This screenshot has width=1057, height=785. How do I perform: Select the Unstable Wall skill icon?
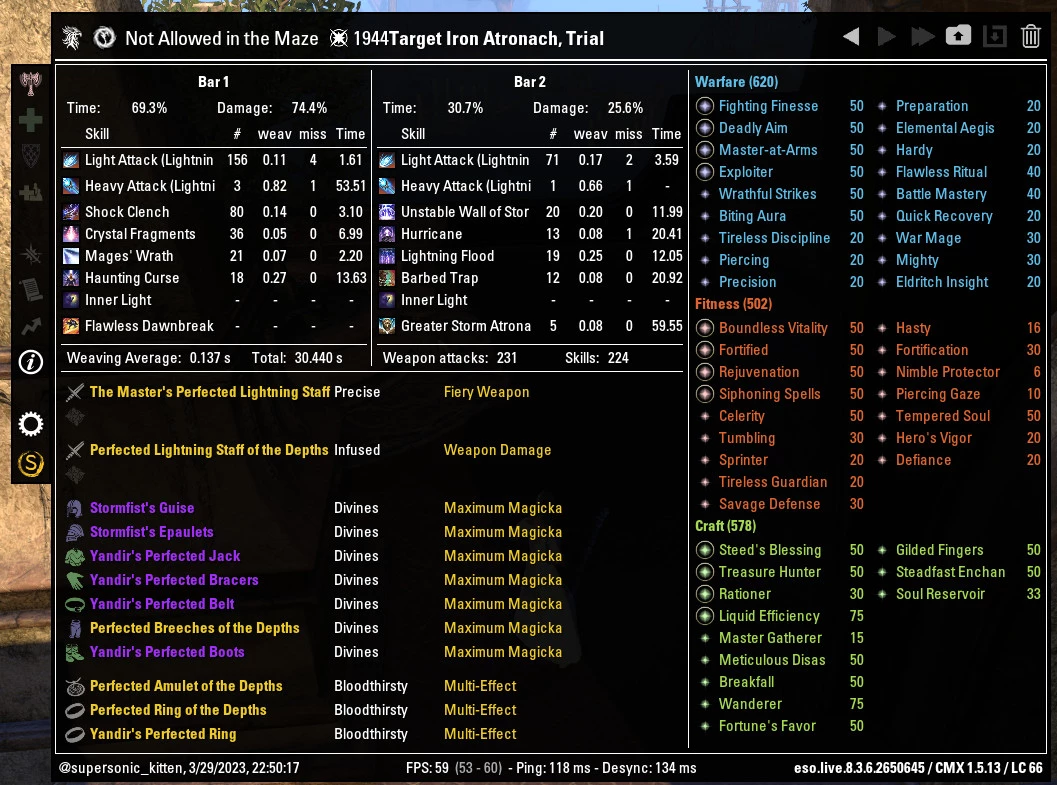[387, 212]
